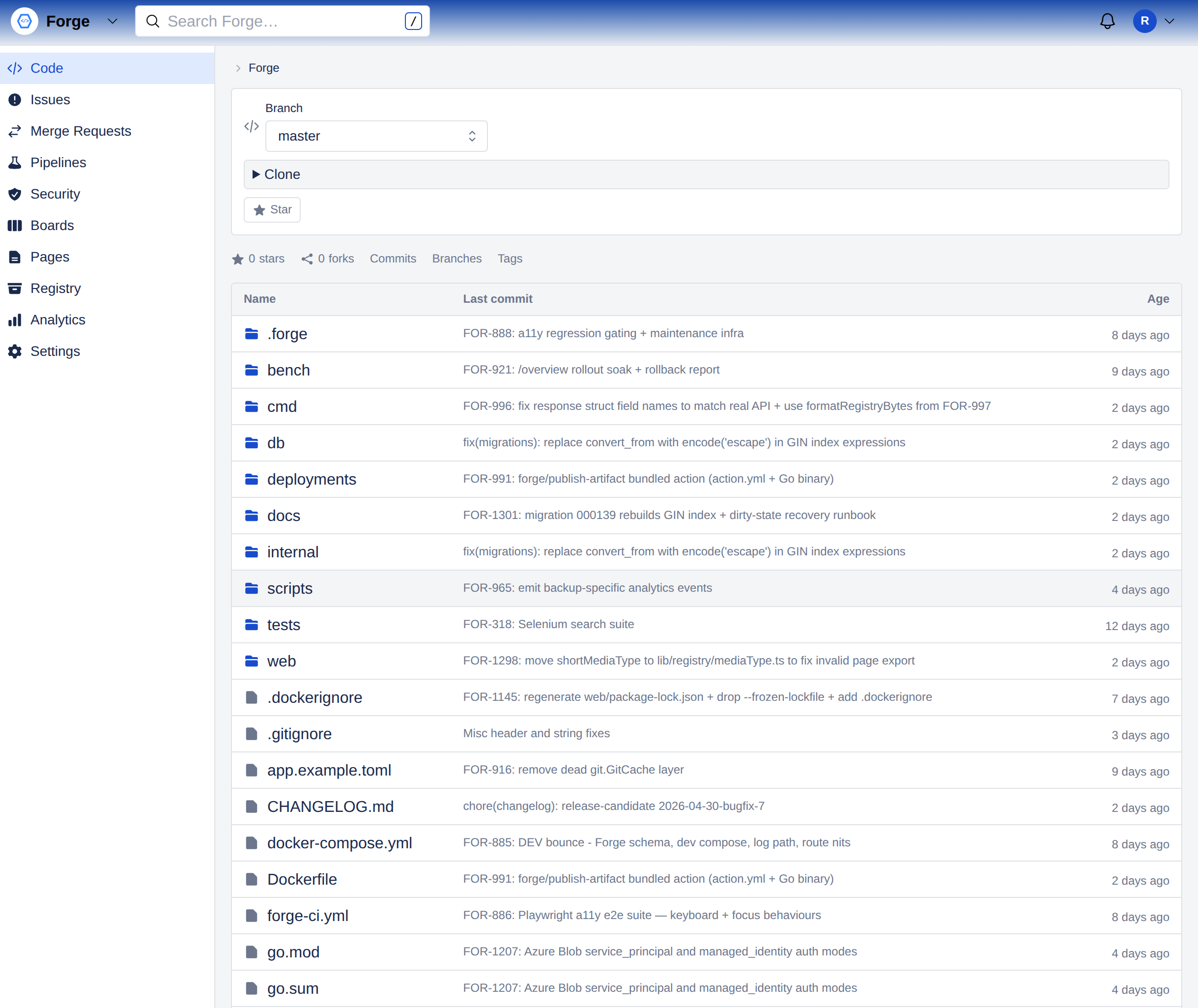
Task: Click the go.mod file icon
Action: tap(252, 952)
